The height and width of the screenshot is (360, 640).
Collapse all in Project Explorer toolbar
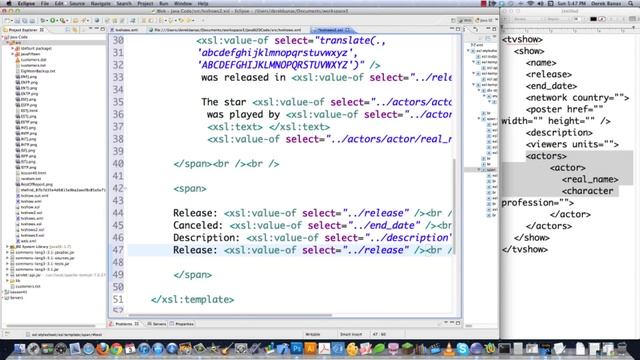(x=68, y=30)
